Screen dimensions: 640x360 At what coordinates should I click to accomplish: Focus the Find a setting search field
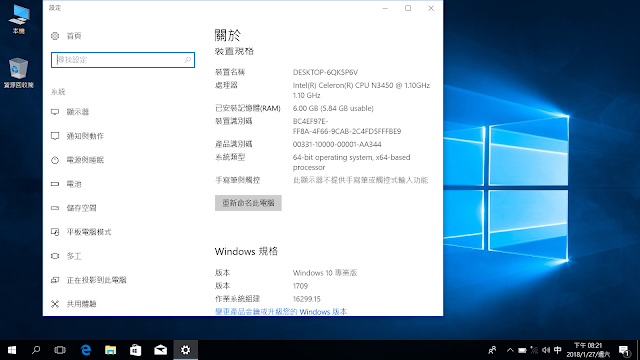coord(123,60)
